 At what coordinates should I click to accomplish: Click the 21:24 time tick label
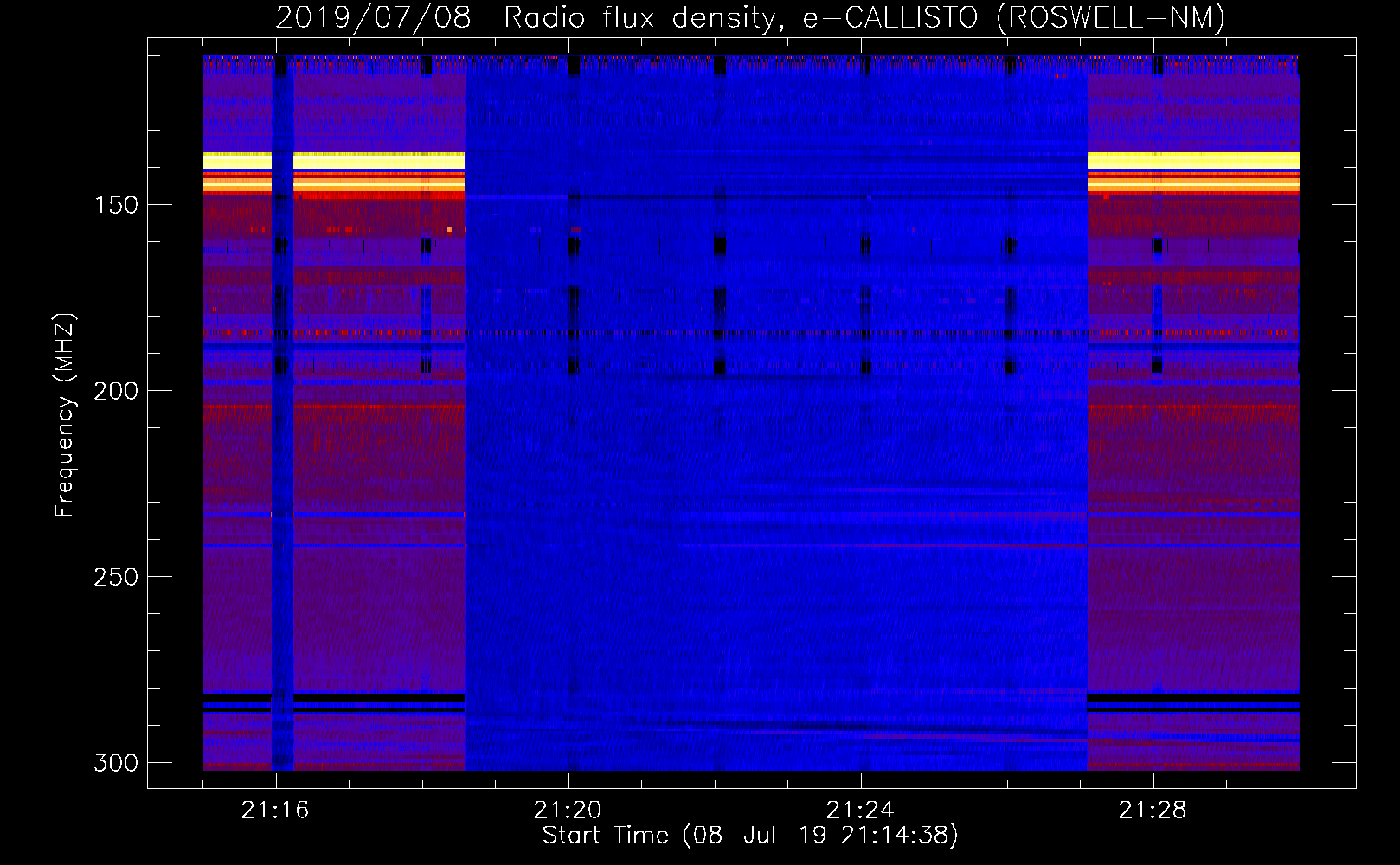pos(860,811)
